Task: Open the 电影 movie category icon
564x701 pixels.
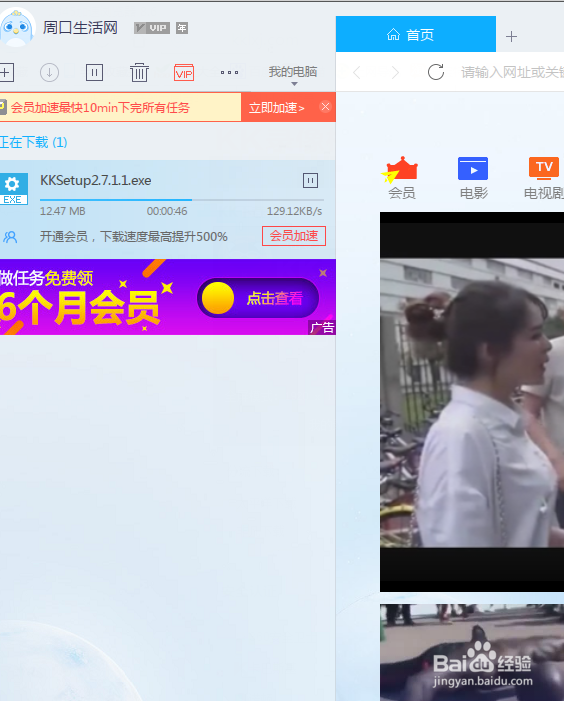Action: pyautogui.click(x=473, y=178)
